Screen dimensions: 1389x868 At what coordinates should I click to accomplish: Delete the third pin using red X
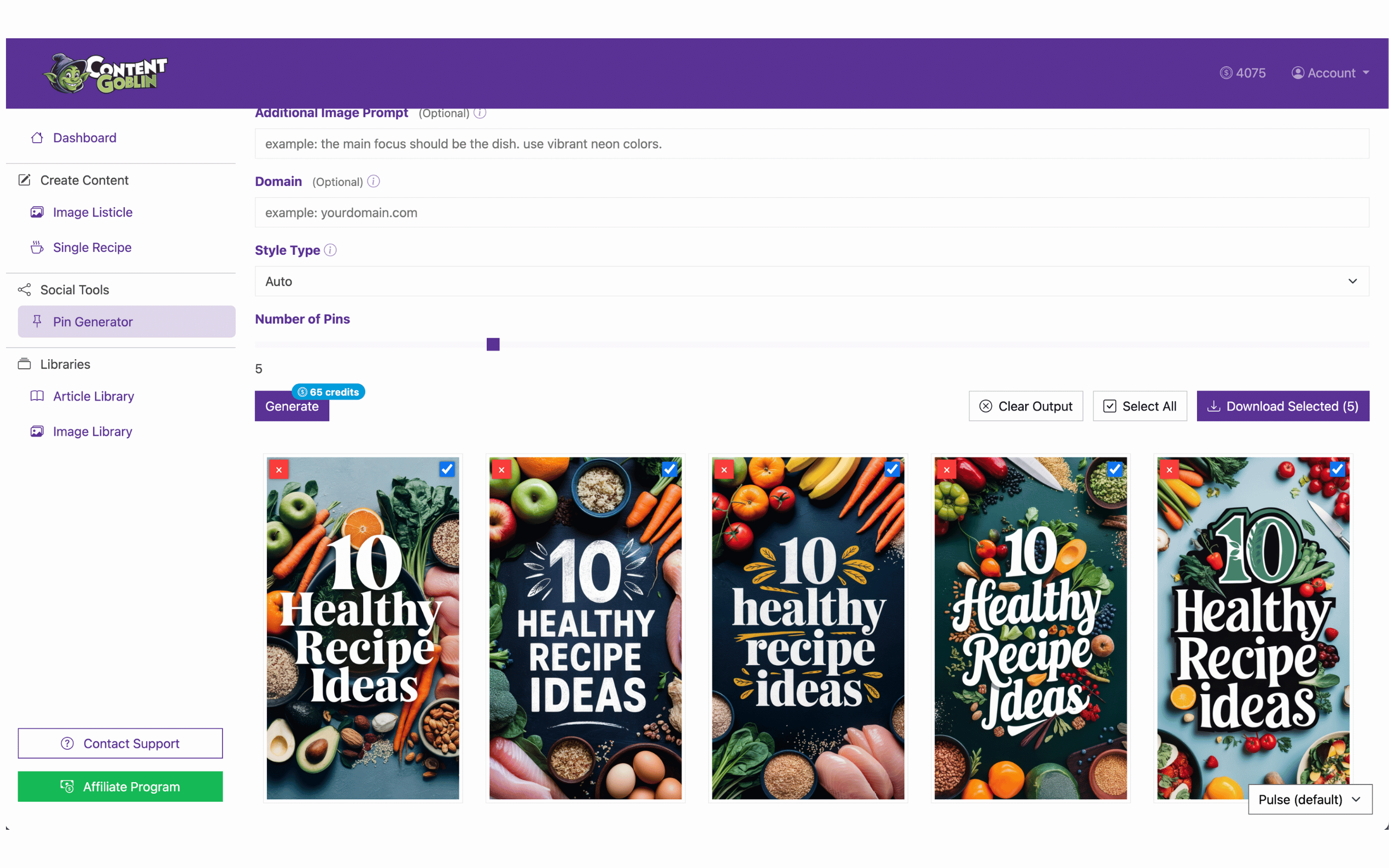coord(724,470)
